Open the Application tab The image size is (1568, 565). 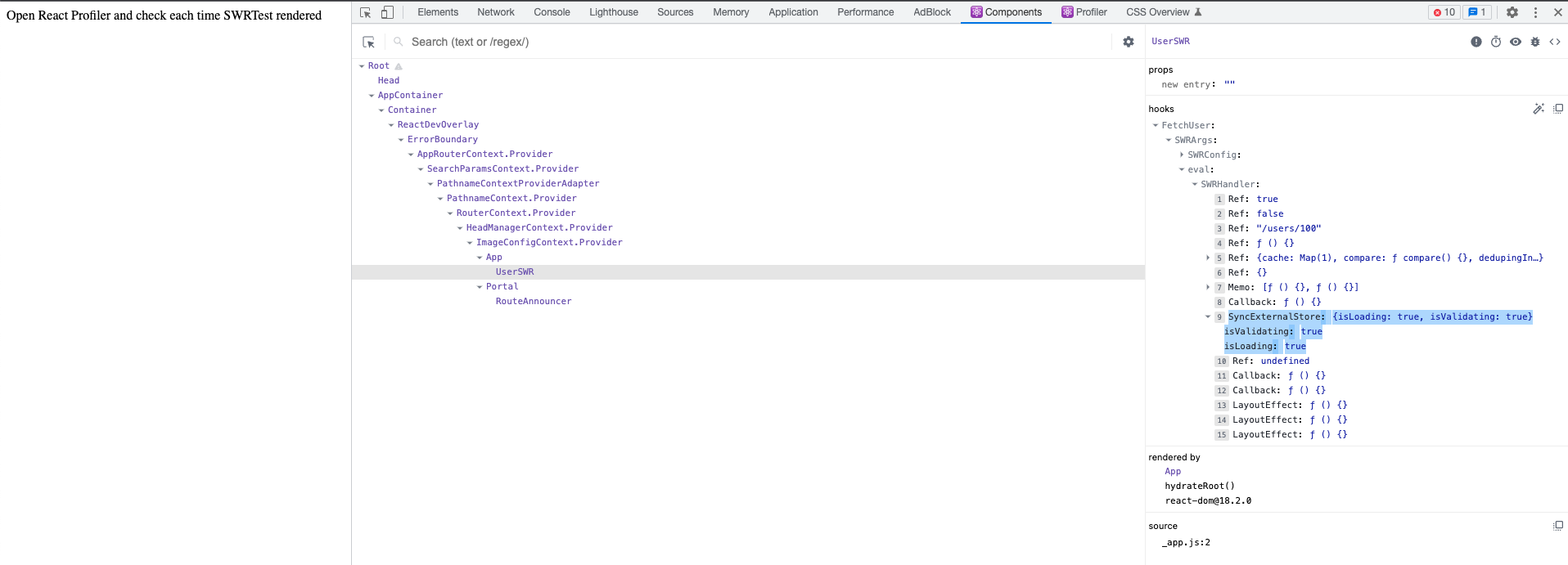(x=793, y=12)
